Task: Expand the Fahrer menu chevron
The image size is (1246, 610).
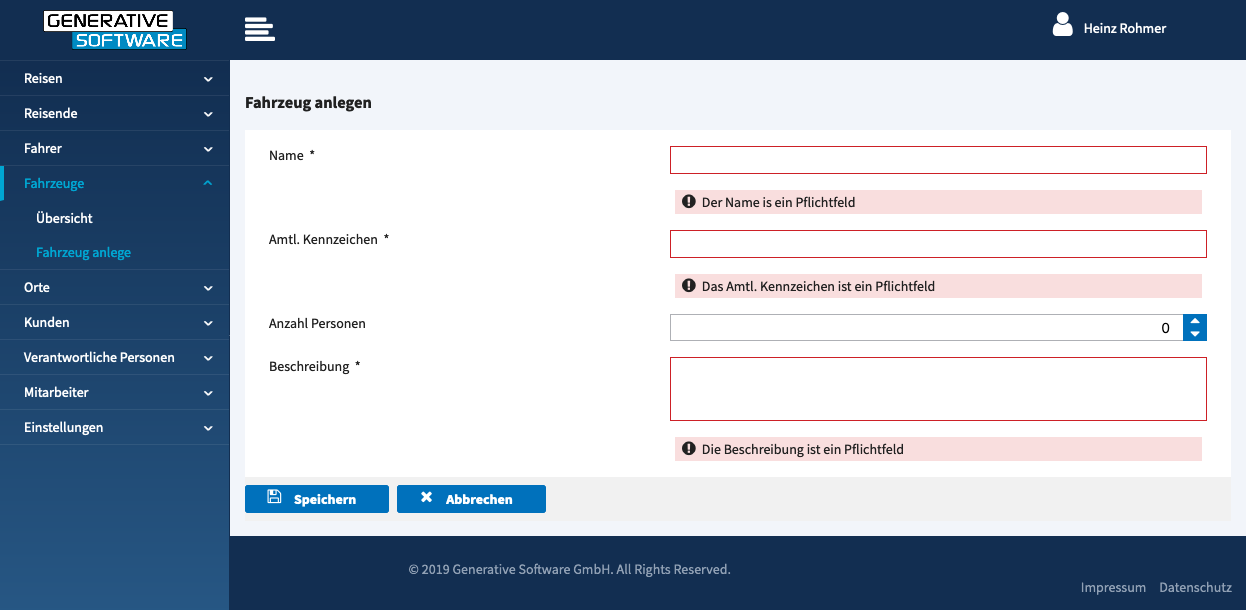Action: coord(208,149)
